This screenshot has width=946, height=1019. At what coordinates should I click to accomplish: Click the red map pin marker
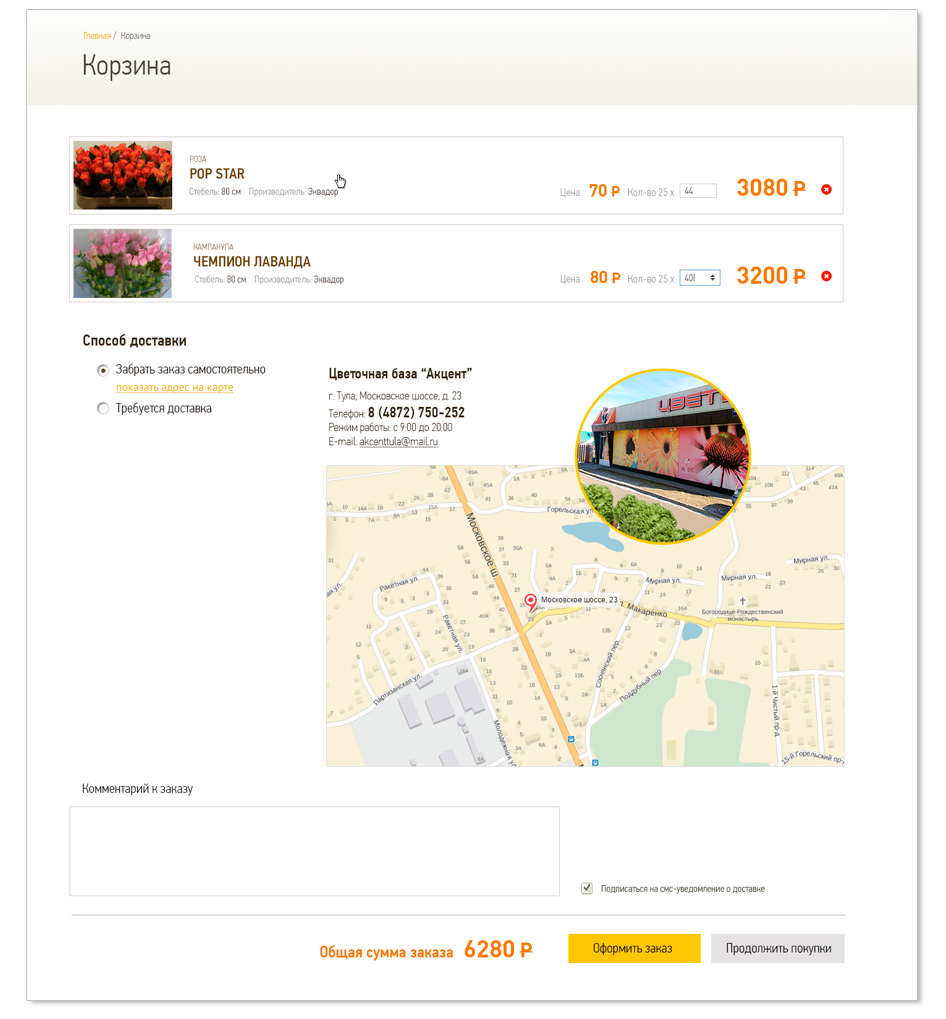coord(531,602)
